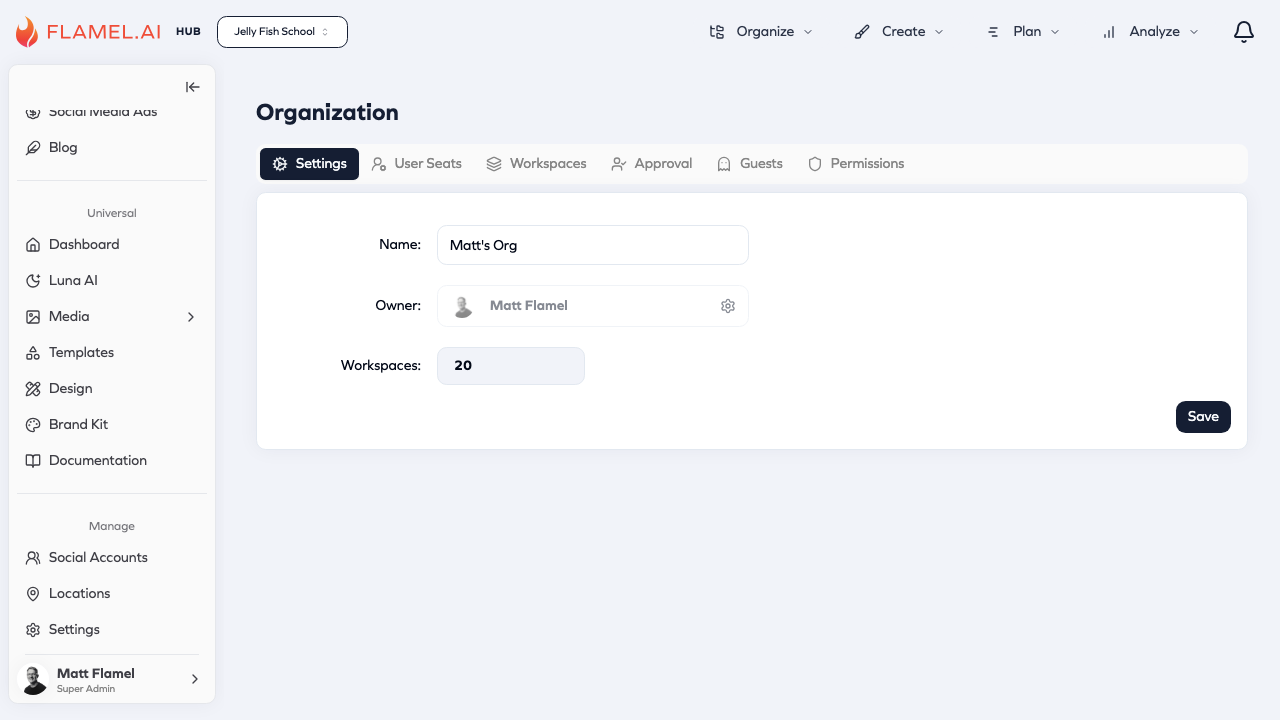
Task: Open Brand Kit in the sidebar
Action: tap(112, 424)
